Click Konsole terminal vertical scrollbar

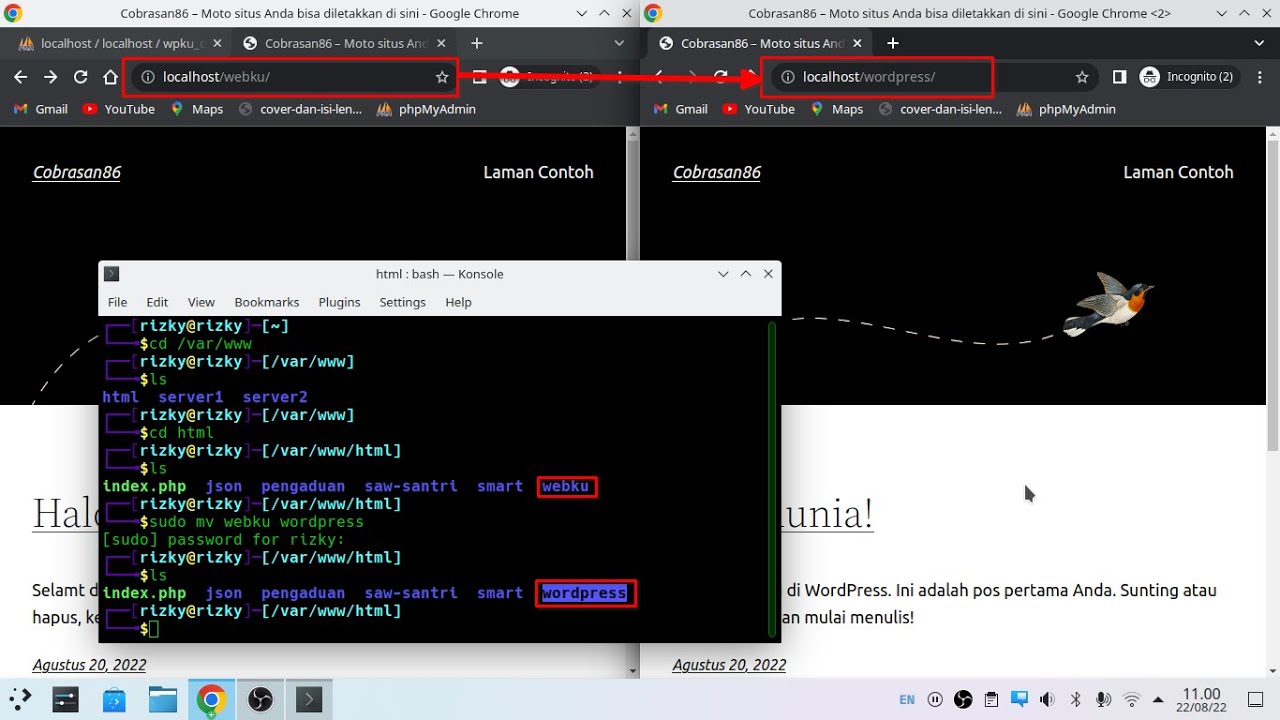click(772, 478)
